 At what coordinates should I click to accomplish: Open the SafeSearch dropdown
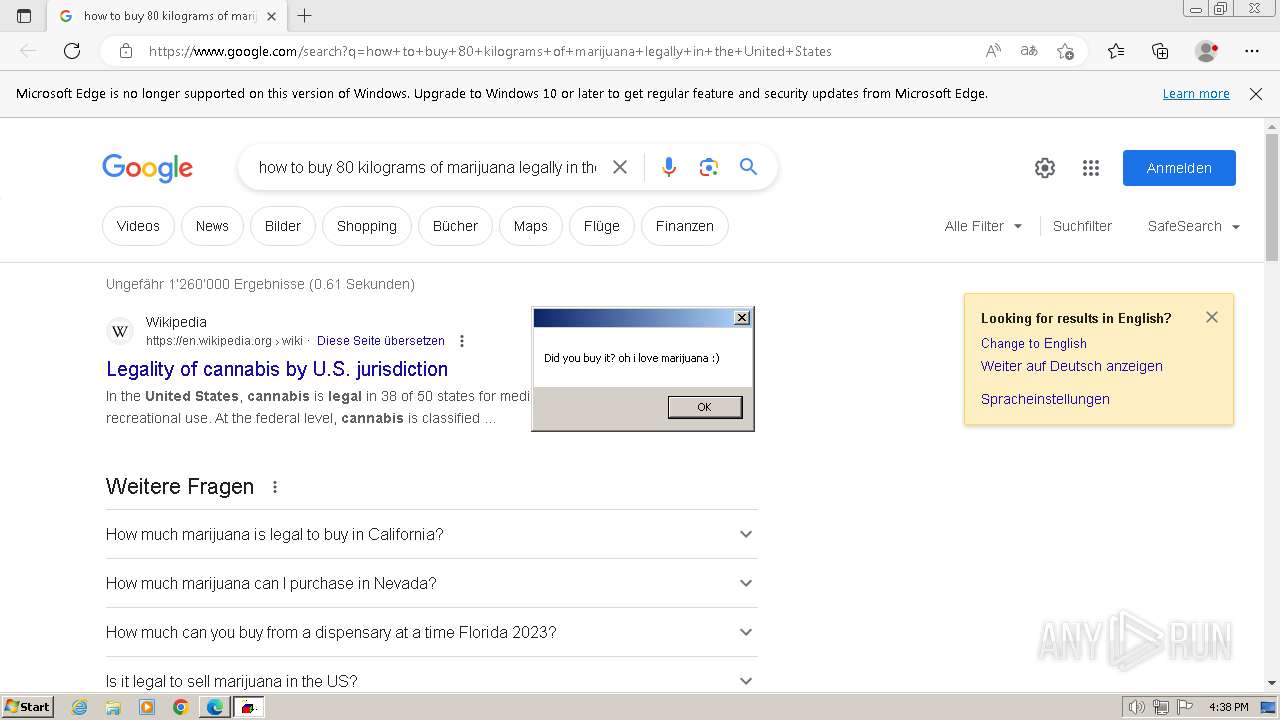(x=1194, y=226)
